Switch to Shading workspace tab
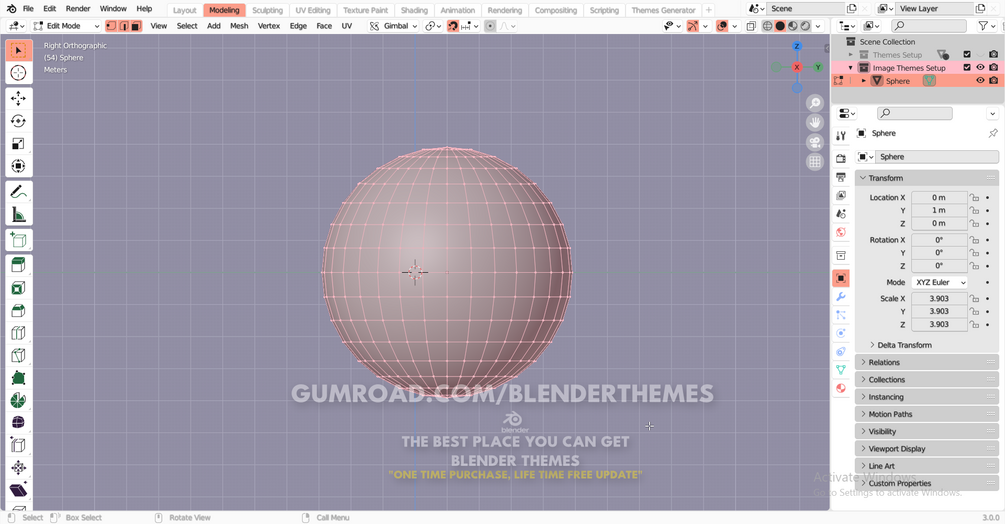 414,10
